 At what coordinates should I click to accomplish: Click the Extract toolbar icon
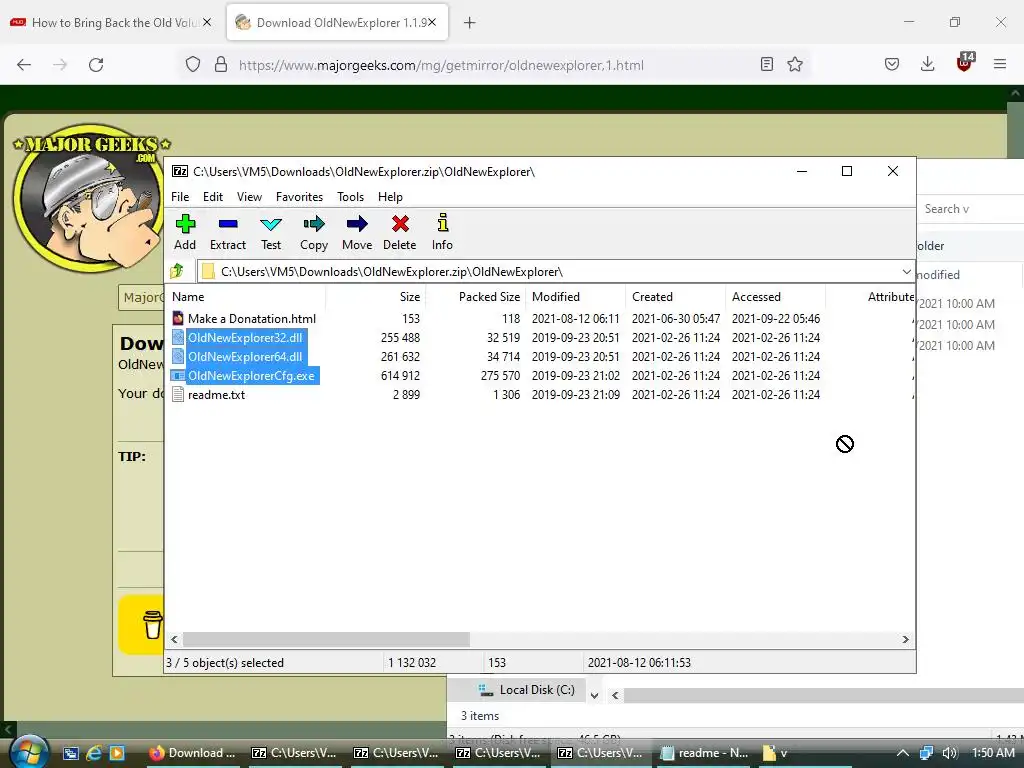(x=228, y=224)
